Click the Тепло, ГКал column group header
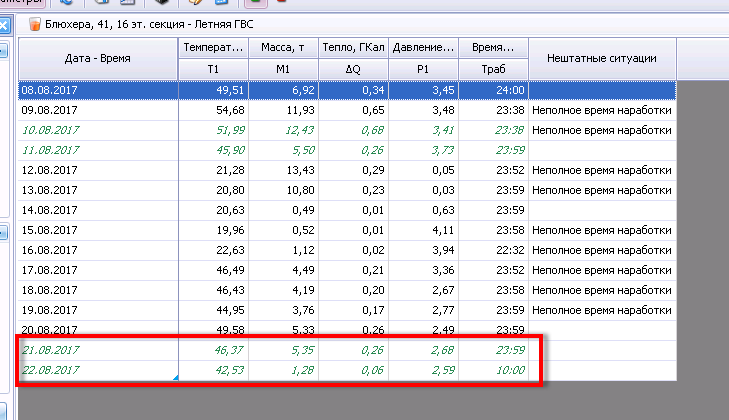Viewport: 729px width, 420px height. [353, 47]
